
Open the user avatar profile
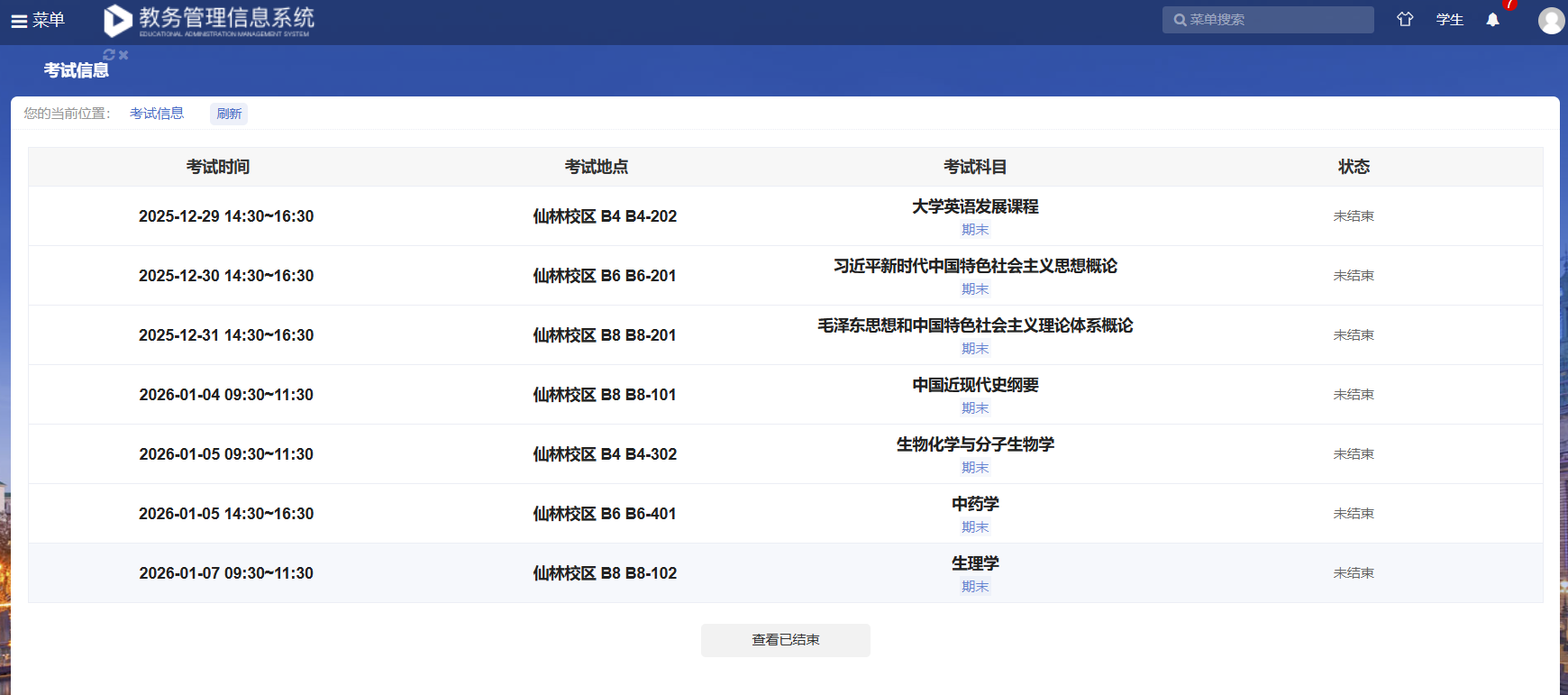(x=1551, y=20)
